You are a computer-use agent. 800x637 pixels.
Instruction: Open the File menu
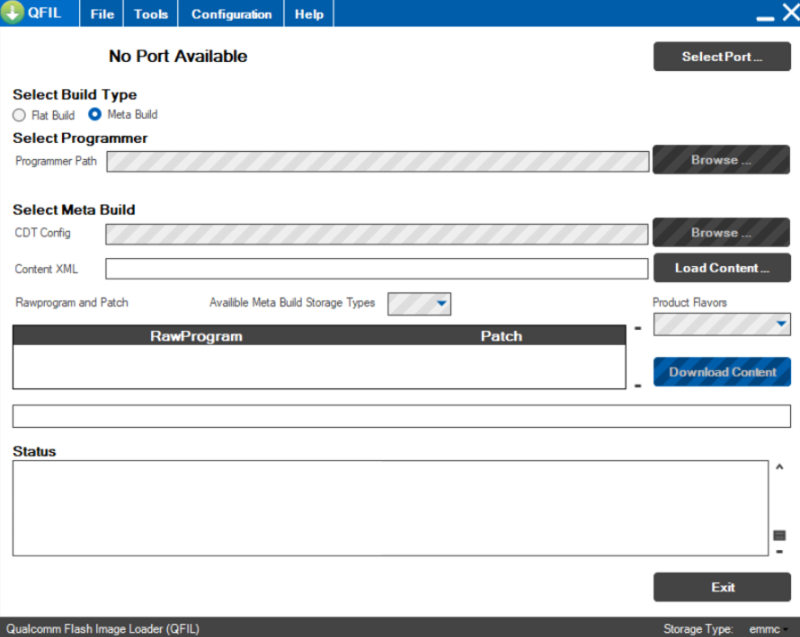coord(102,14)
